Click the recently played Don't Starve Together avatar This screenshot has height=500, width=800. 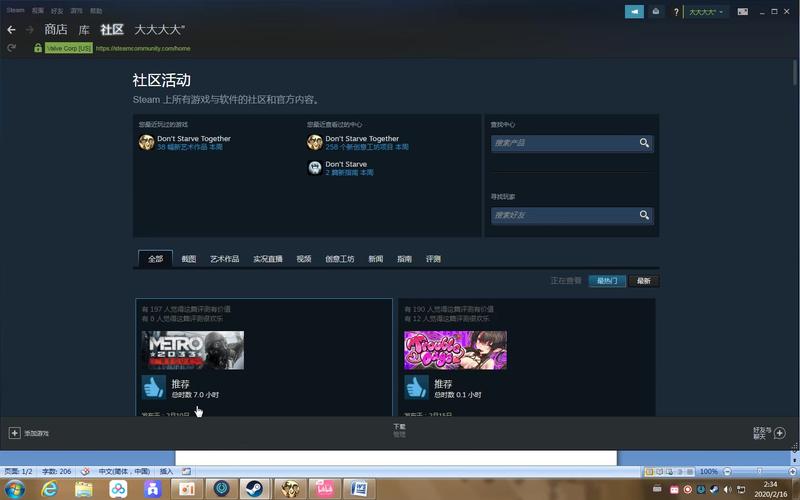click(146, 142)
